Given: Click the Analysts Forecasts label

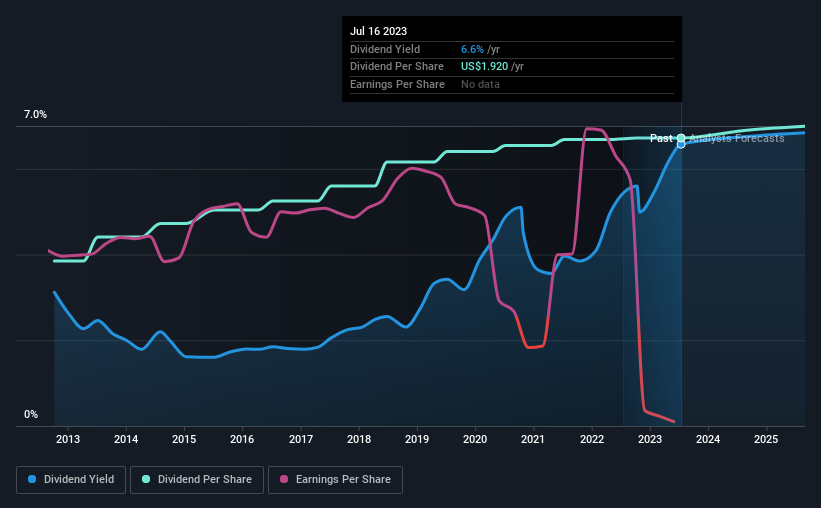Looking at the screenshot, I should (737, 138).
